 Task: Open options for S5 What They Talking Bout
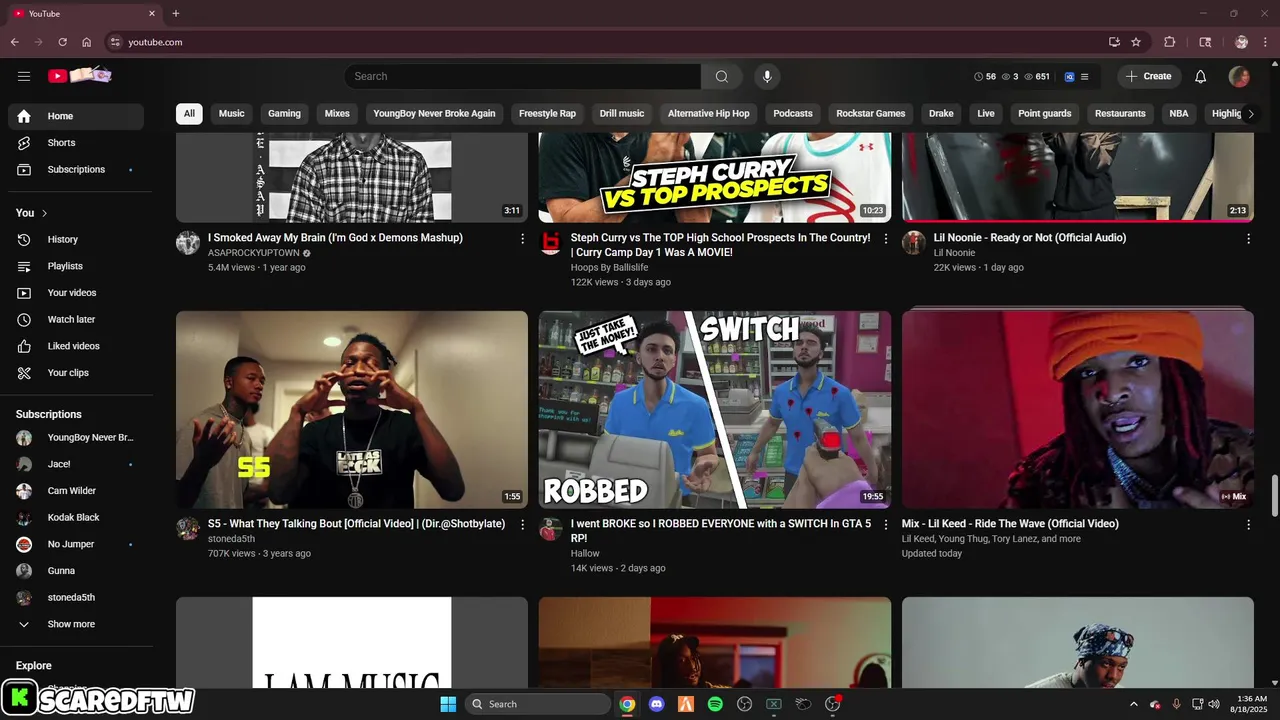(x=522, y=525)
